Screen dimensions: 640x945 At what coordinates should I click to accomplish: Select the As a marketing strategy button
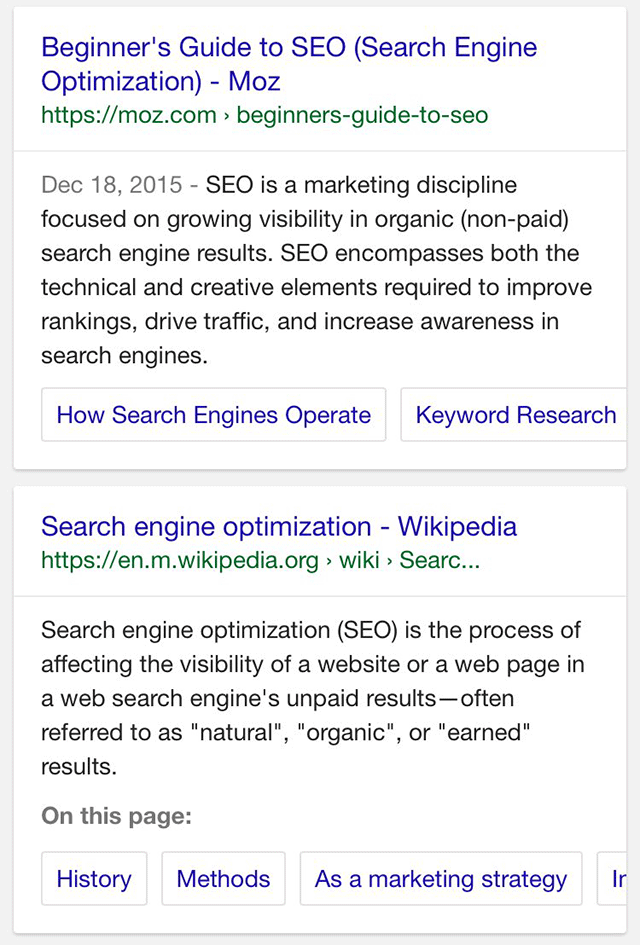coord(440,879)
